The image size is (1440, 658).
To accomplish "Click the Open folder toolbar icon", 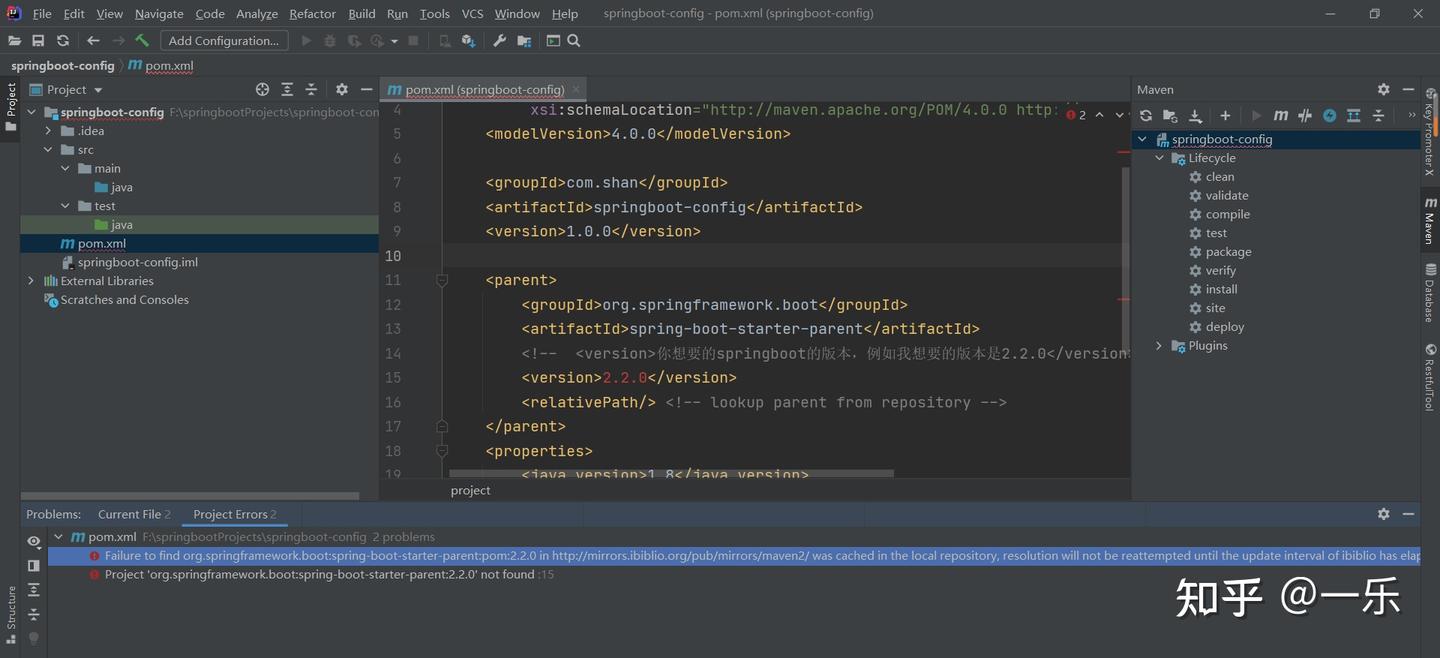I will pos(14,41).
